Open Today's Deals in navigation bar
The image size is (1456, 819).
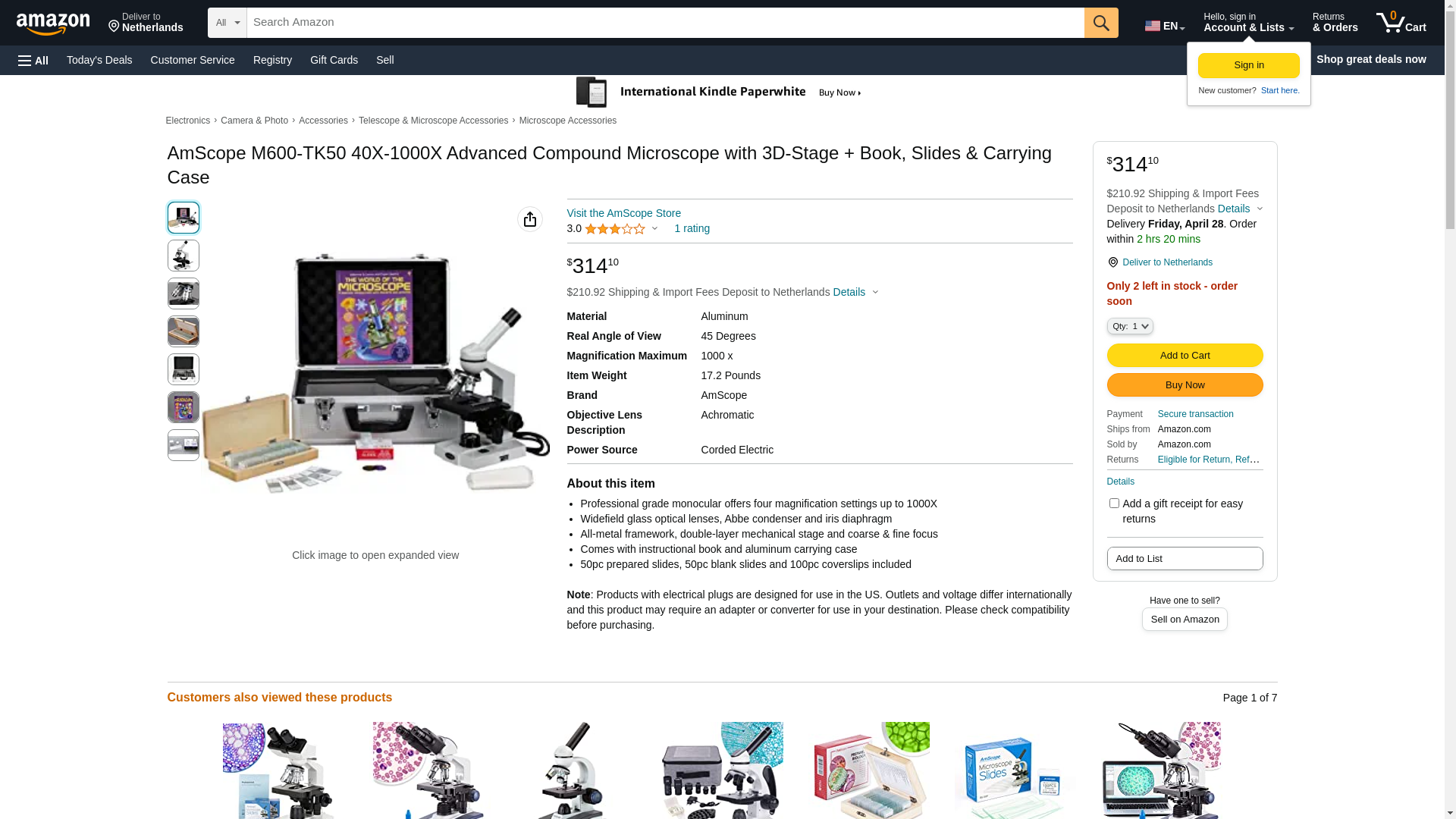99,60
